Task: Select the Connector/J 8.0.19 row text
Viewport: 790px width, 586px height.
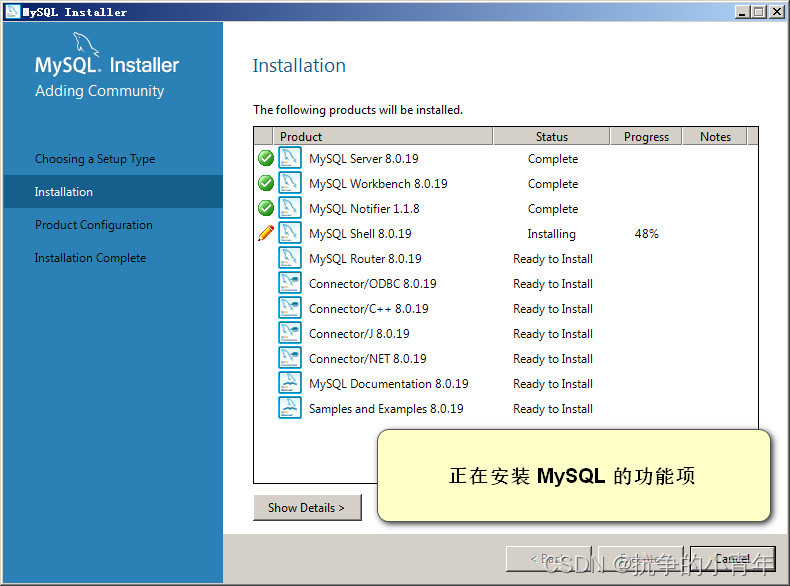Action: tap(359, 334)
